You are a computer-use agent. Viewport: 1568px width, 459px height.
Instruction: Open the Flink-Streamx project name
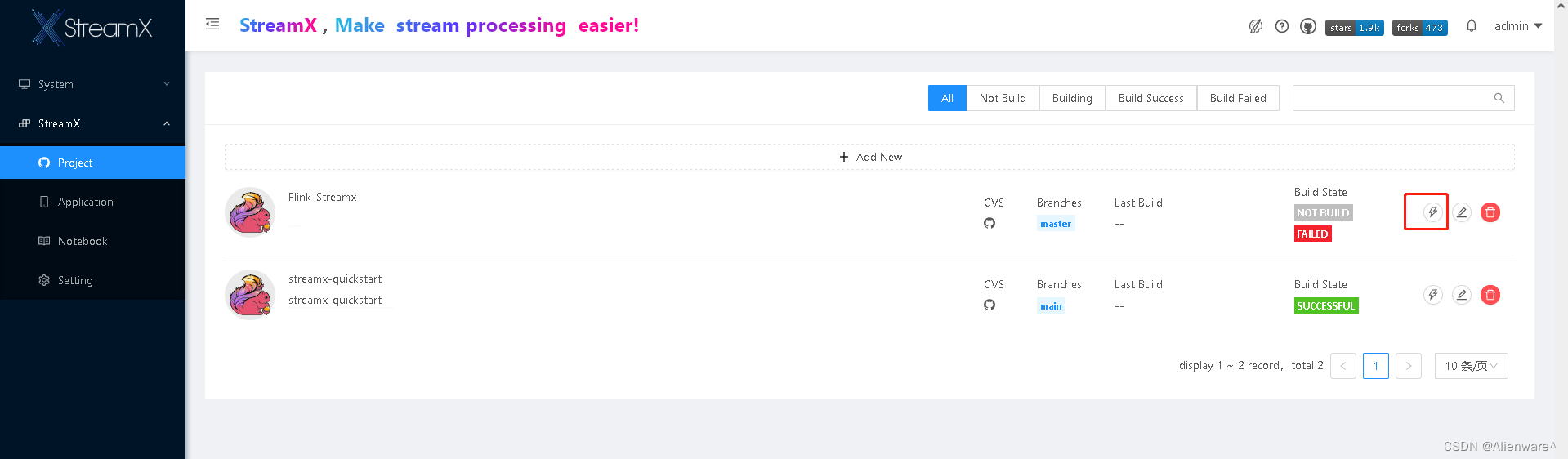(x=323, y=197)
